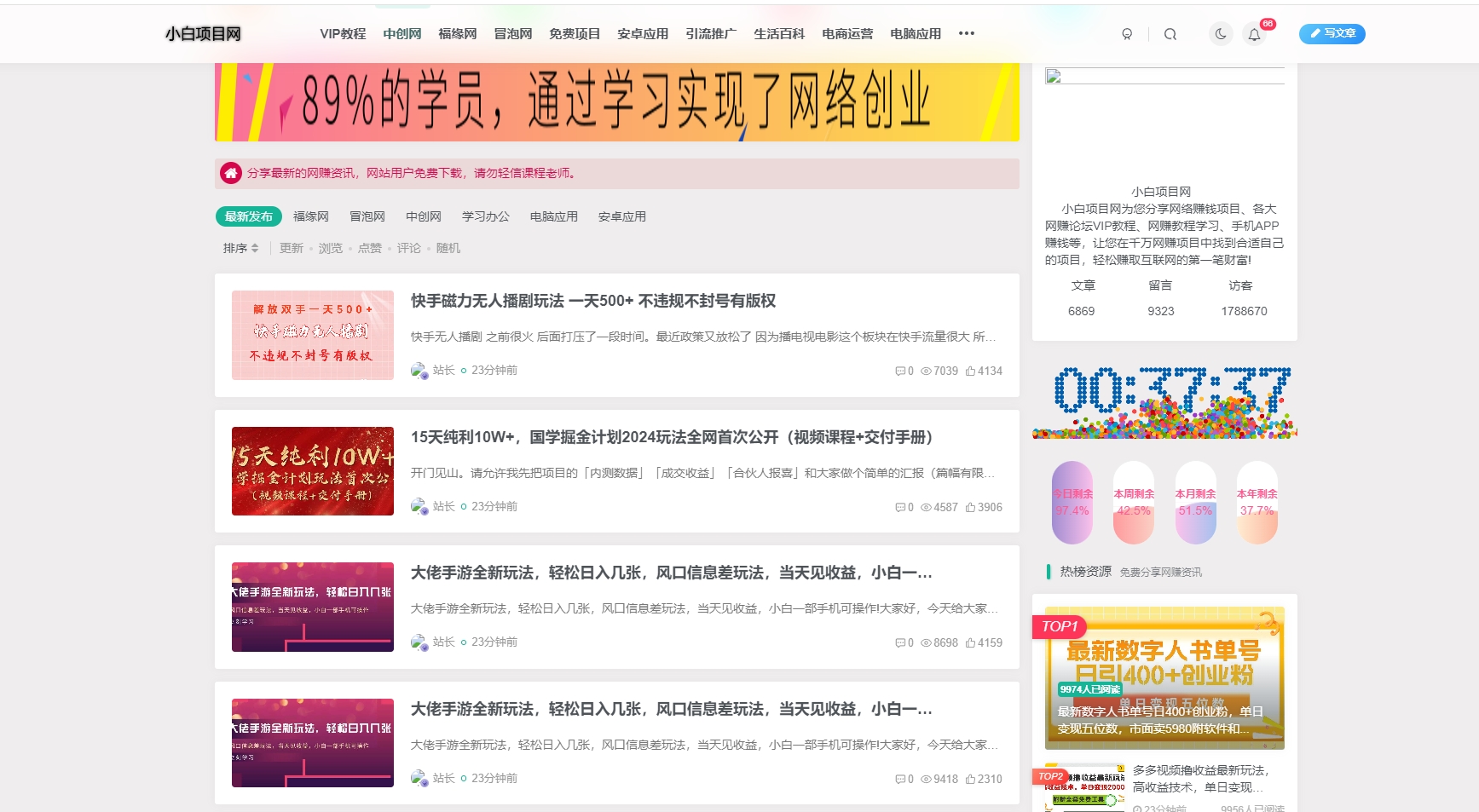Image resolution: width=1479 pixels, height=812 pixels.
Task: Switch sorting to 随机 mode
Action: click(x=449, y=248)
